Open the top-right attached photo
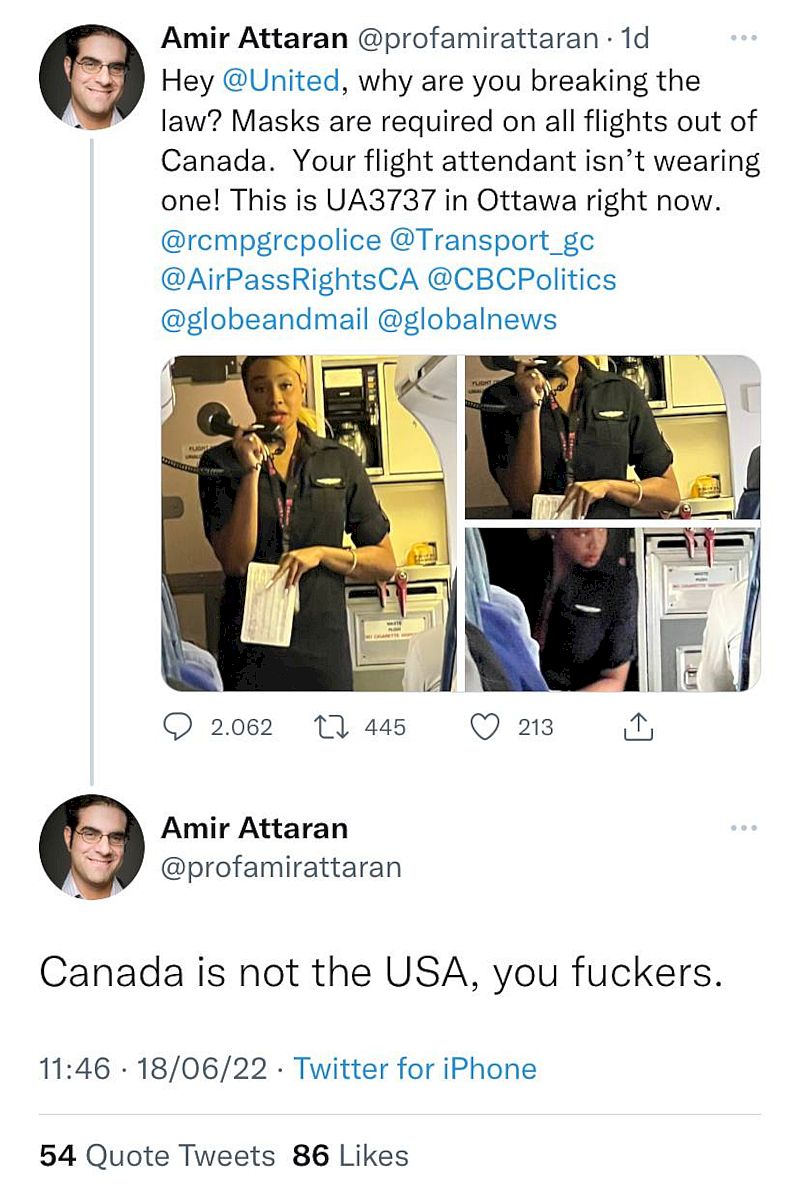The height and width of the screenshot is (1193, 800). (612, 437)
